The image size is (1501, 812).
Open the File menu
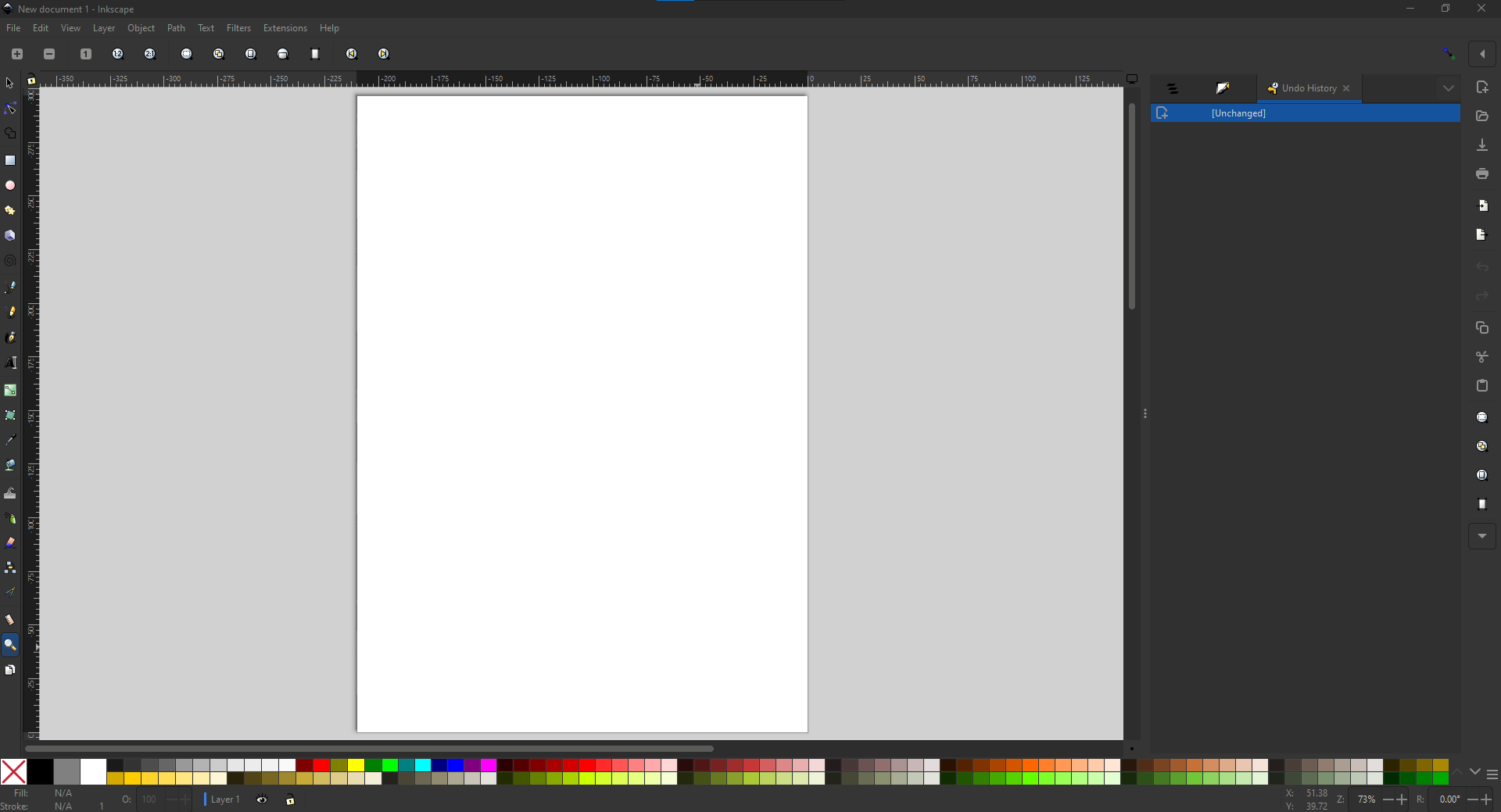coord(13,28)
